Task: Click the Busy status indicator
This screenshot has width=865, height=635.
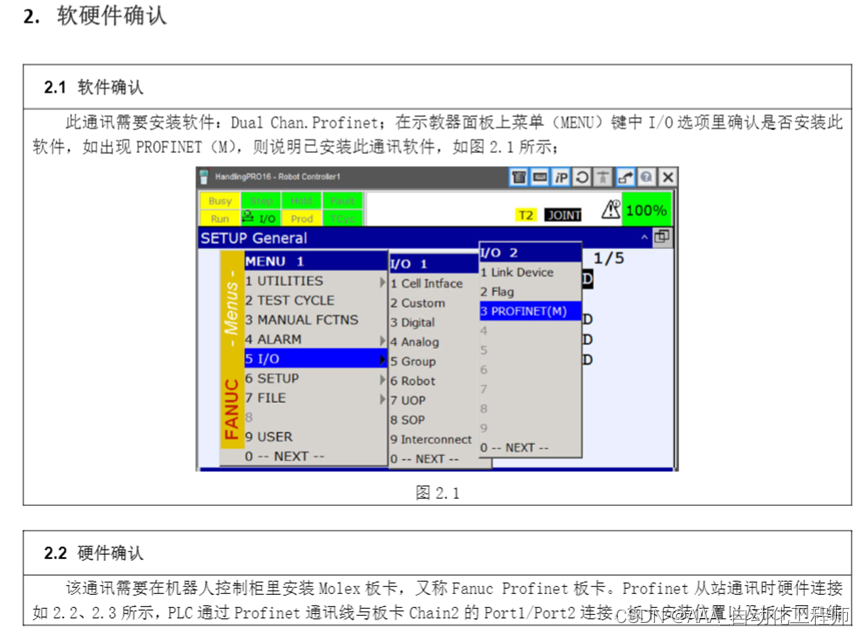Action: coord(220,201)
